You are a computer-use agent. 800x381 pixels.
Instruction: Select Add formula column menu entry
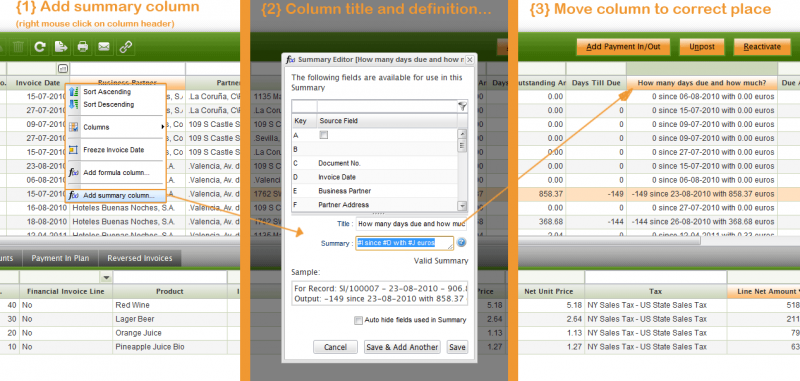(x=115, y=172)
